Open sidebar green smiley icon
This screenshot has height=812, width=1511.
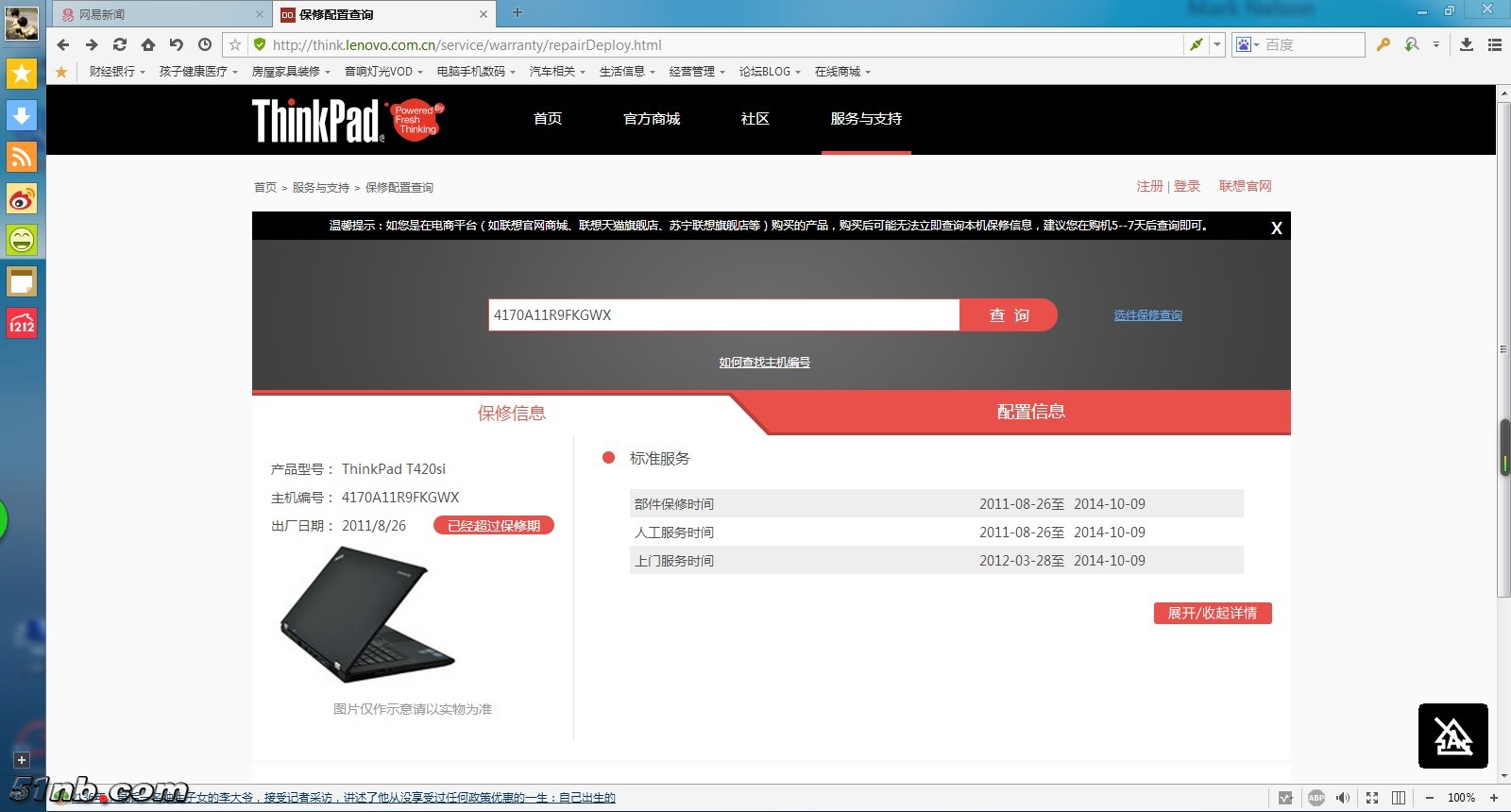coord(22,240)
